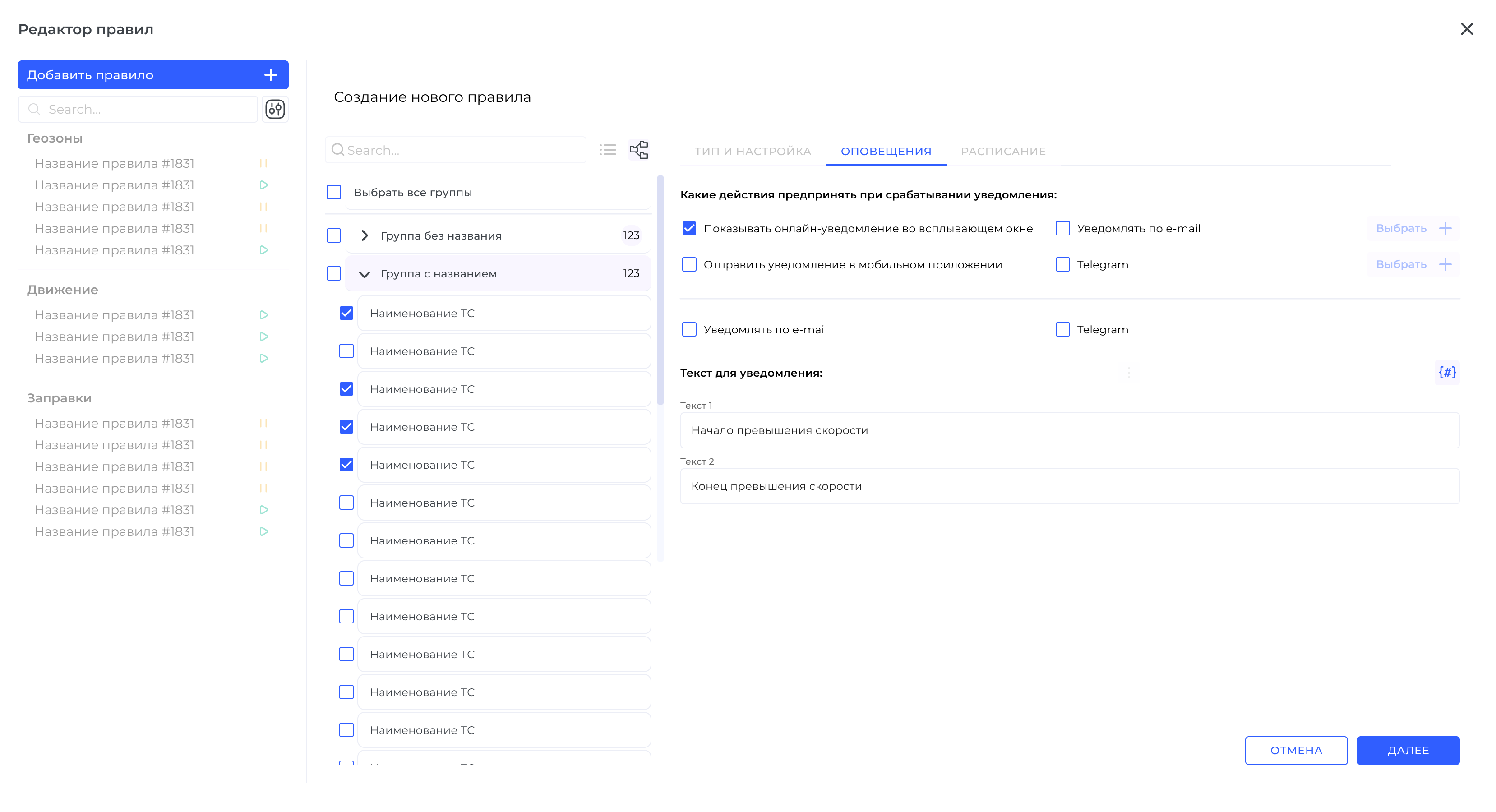Screen dimensions: 1496x812
Task: Check the Выбрать все группы checkbox
Action: point(334,192)
